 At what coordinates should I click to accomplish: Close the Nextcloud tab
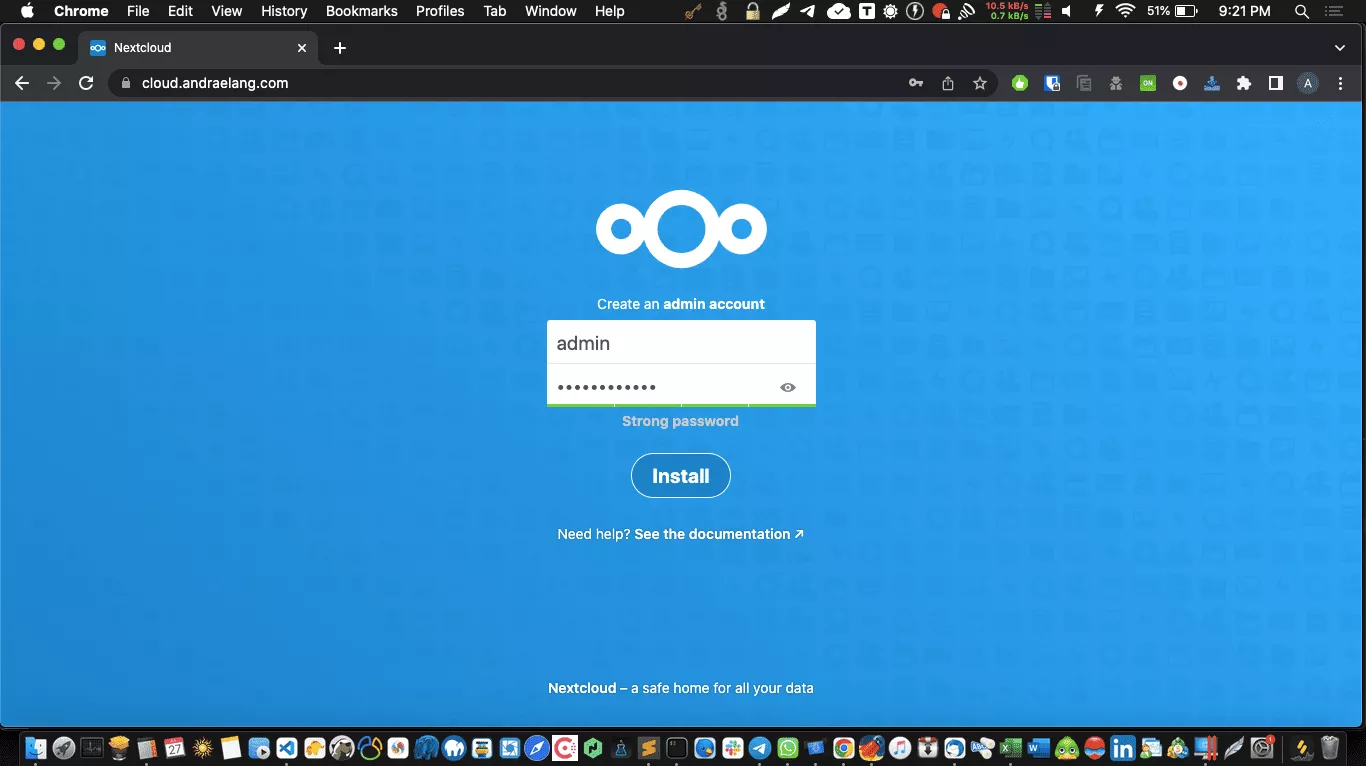click(x=303, y=48)
